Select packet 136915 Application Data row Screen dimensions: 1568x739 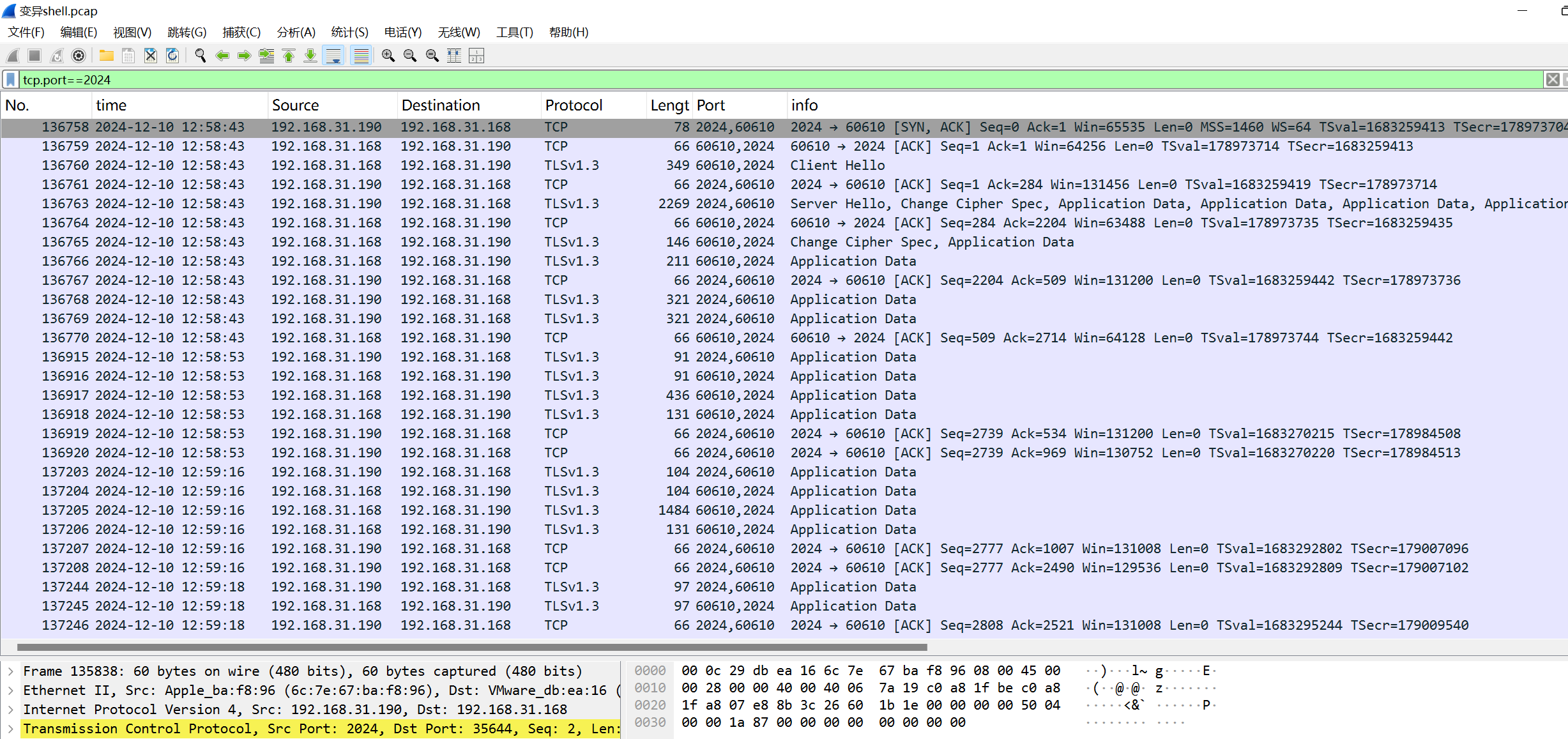784,357
